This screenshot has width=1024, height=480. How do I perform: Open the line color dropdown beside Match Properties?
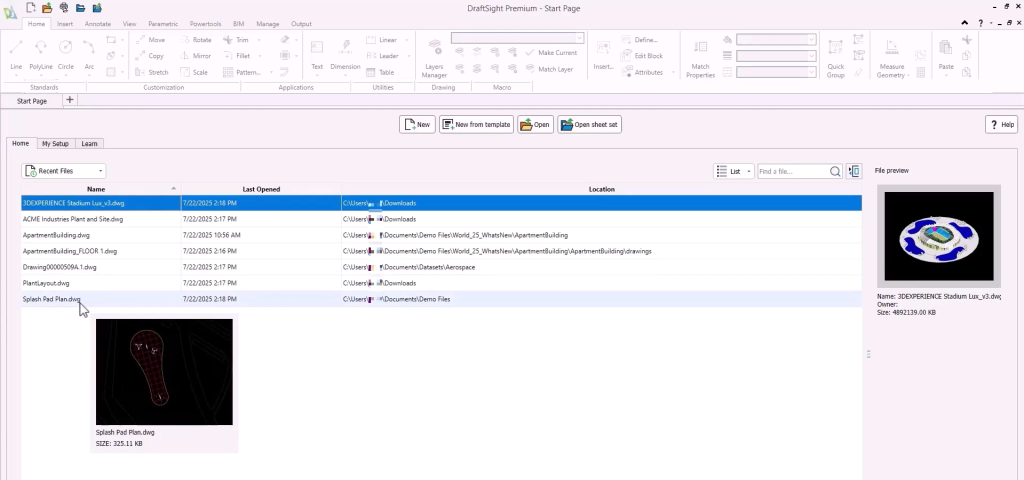pos(776,40)
